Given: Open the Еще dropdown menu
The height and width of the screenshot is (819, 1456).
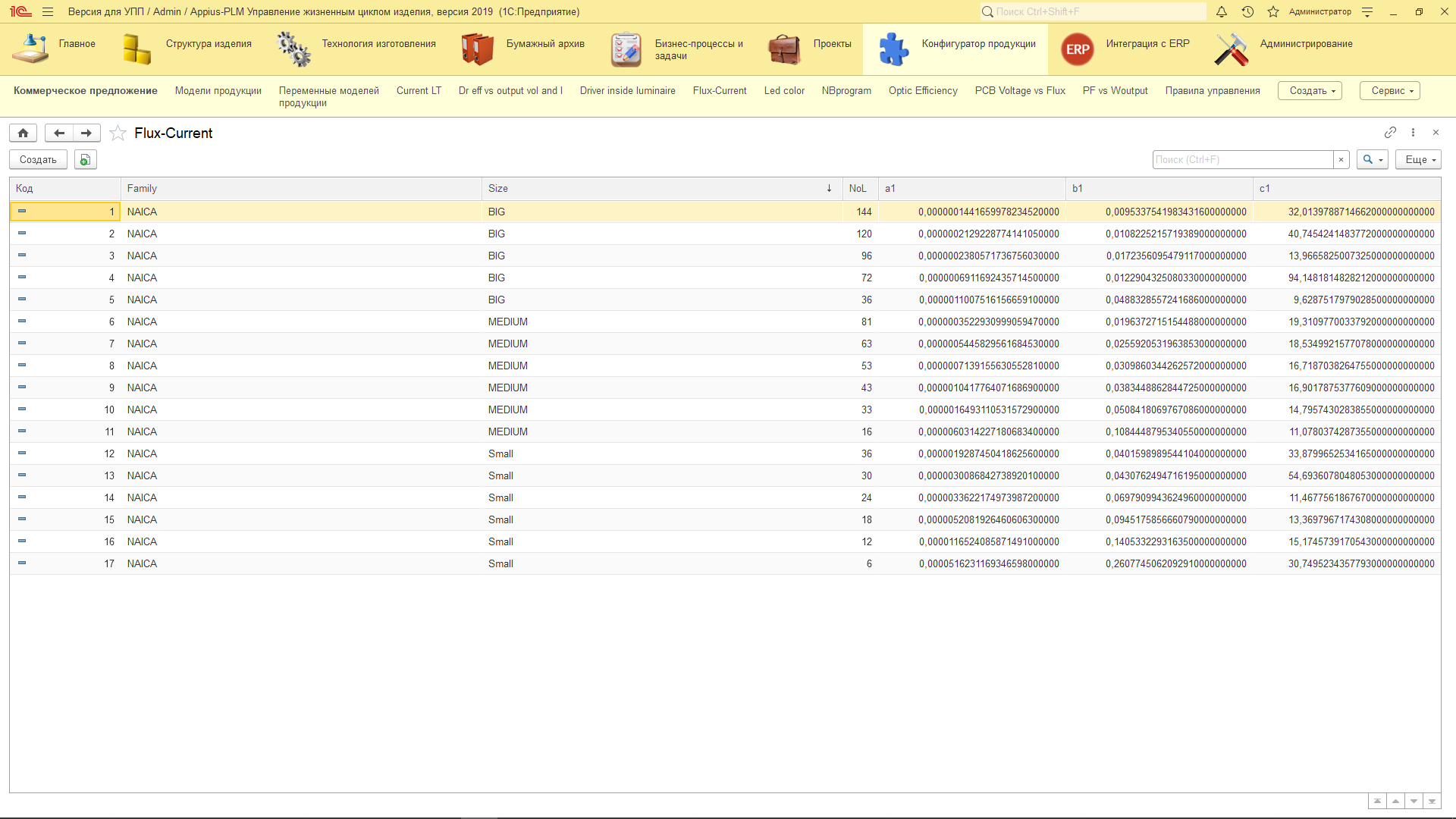Looking at the screenshot, I should (x=1418, y=160).
